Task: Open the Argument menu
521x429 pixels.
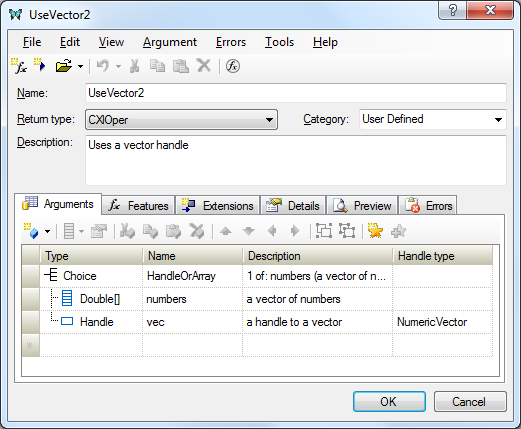Action: pos(170,42)
